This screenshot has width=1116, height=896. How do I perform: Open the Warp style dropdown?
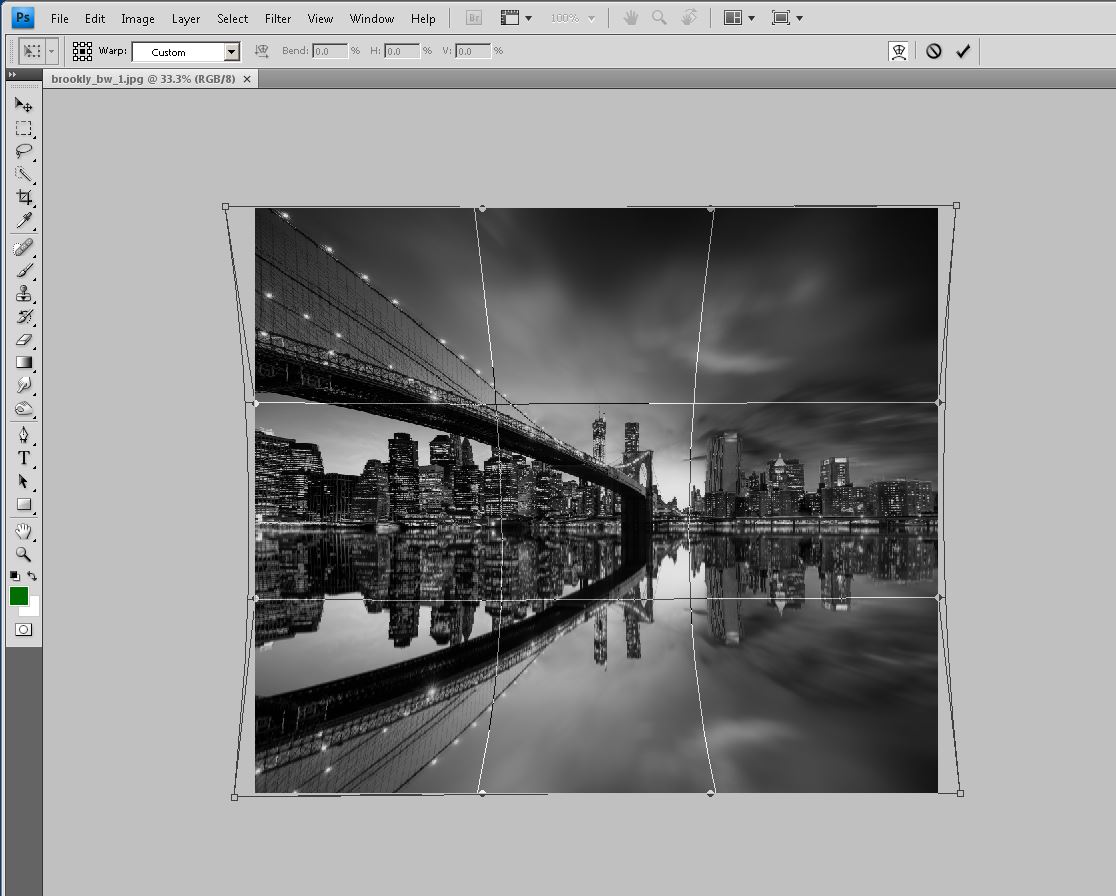coord(231,52)
